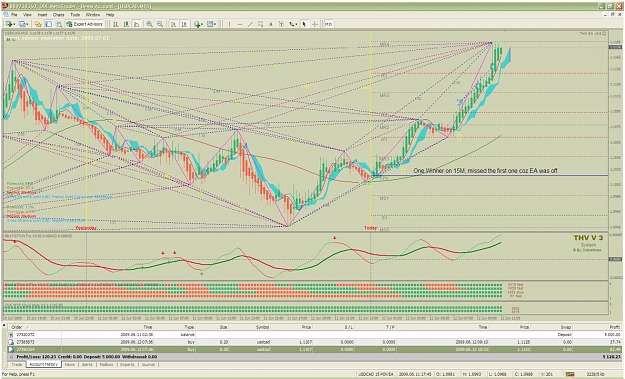
Task: Open the Indicators list toolbar icon
Action: (x=197, y=24)
